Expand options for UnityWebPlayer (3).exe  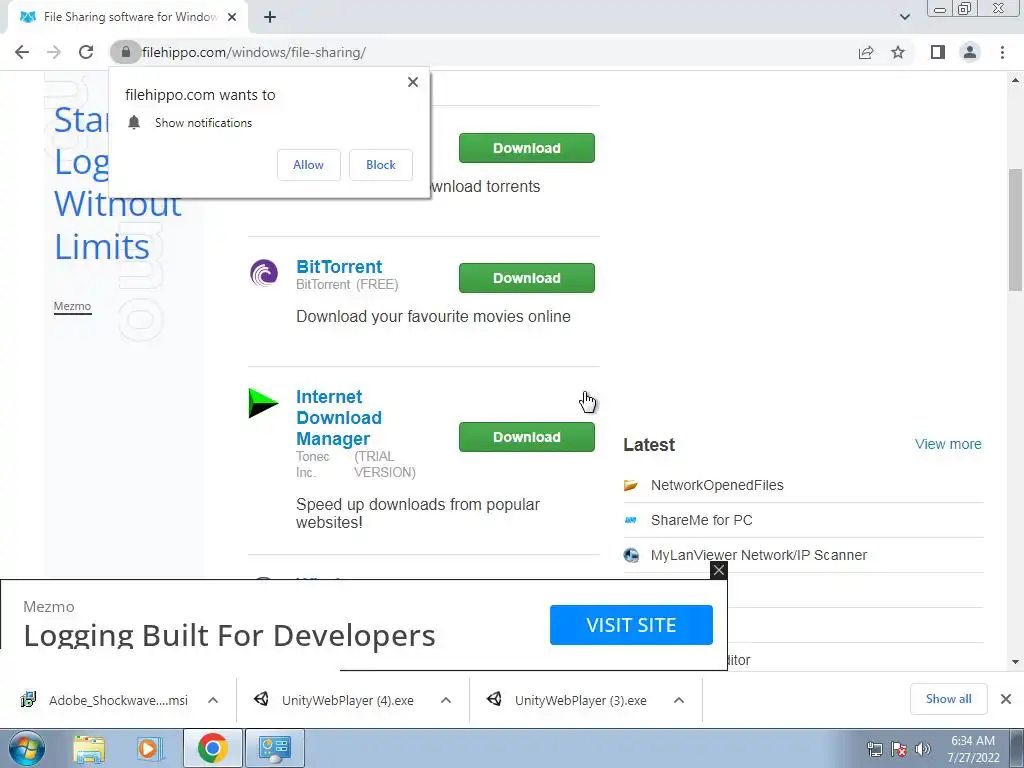tap(679, 700)
